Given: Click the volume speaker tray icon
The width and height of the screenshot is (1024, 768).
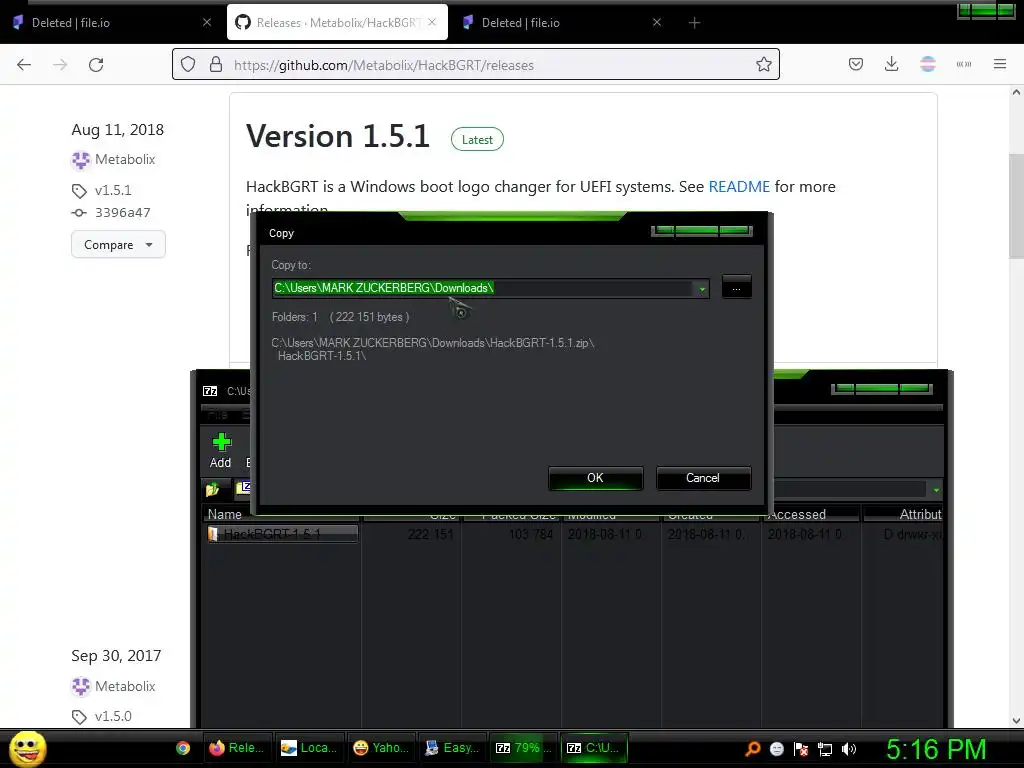Looking at the screenshot, I should (849, 749).
